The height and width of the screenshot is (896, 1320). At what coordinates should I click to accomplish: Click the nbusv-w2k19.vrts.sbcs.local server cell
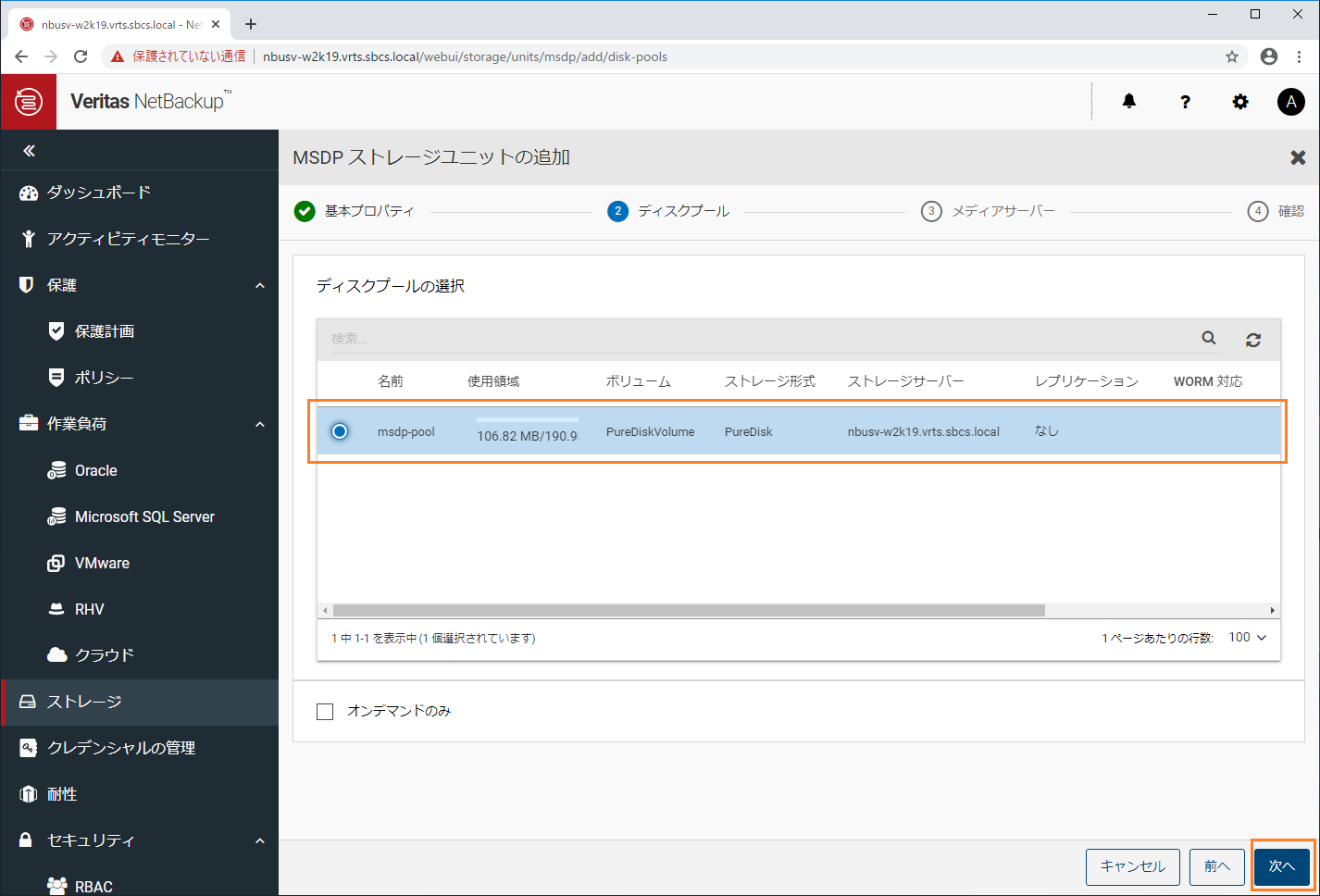[x=924, y=432]
